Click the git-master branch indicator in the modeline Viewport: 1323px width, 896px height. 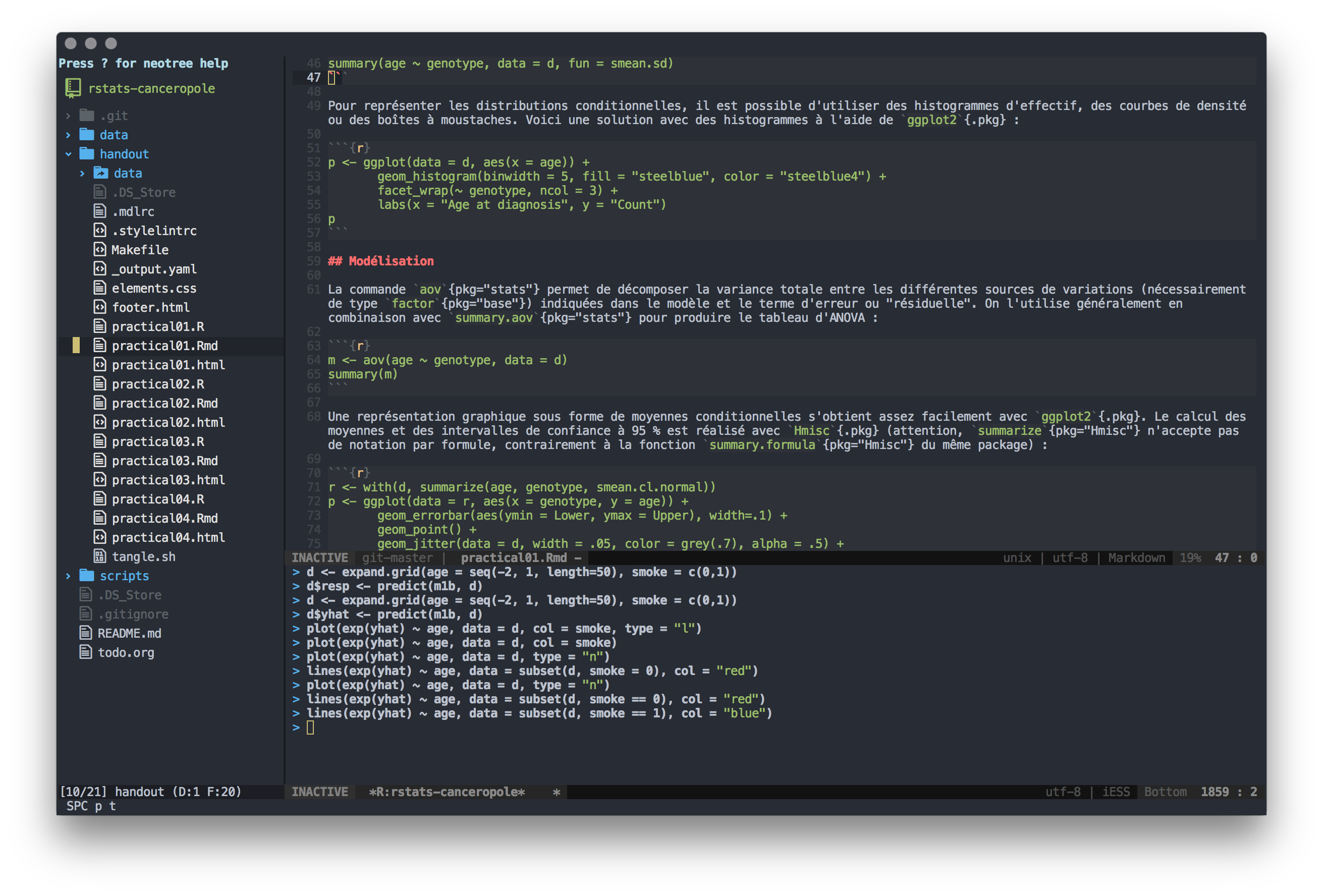tap(397, 558)
